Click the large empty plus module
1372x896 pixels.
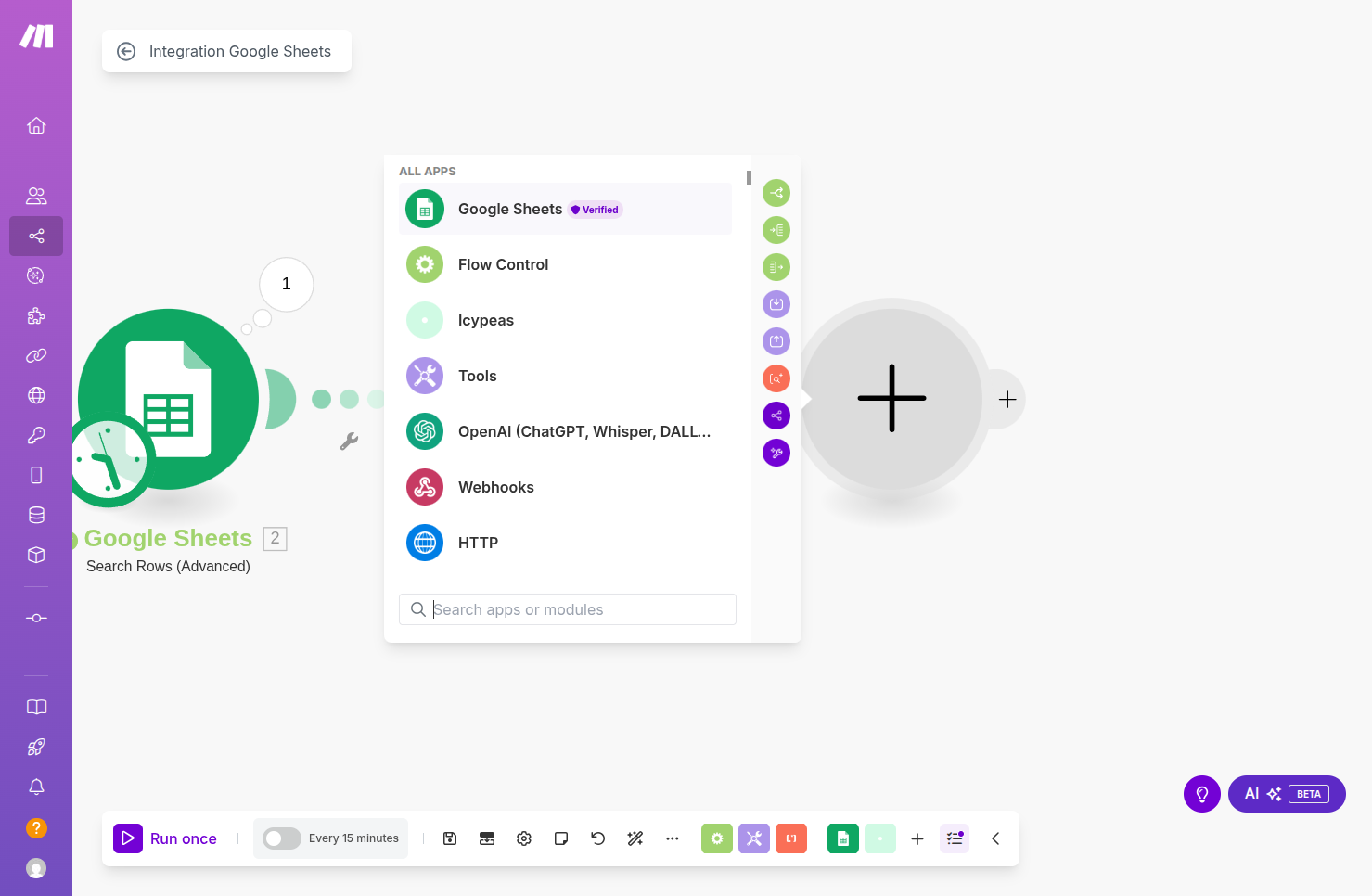coord(891,398)
